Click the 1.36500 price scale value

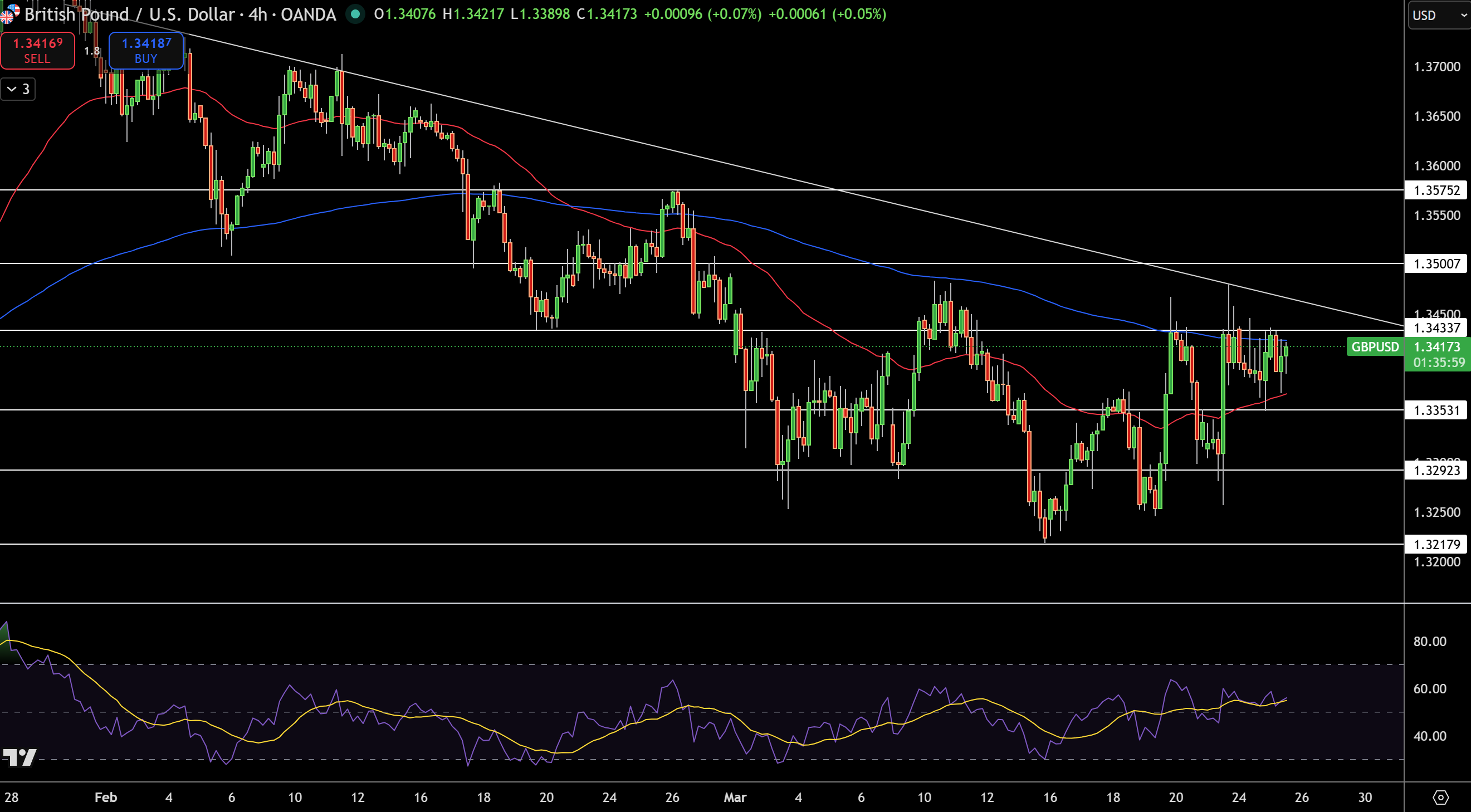(1436, 116)
